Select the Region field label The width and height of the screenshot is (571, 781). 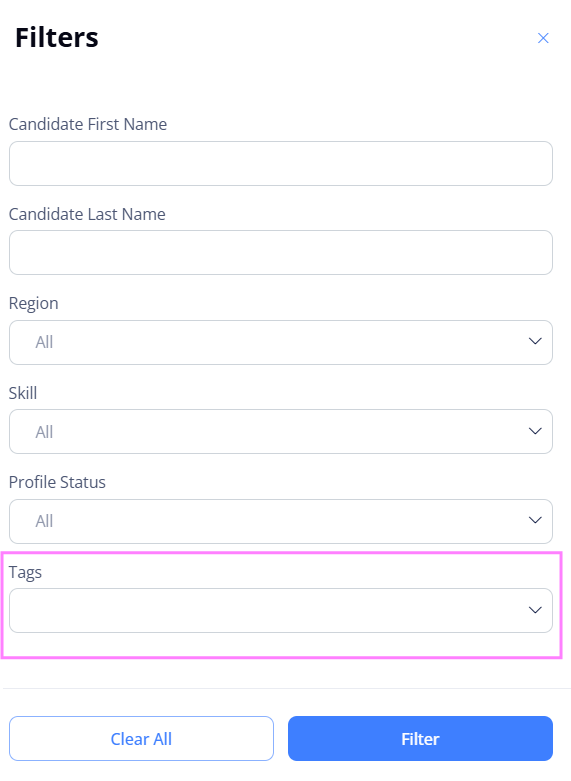tap(33, 303)
